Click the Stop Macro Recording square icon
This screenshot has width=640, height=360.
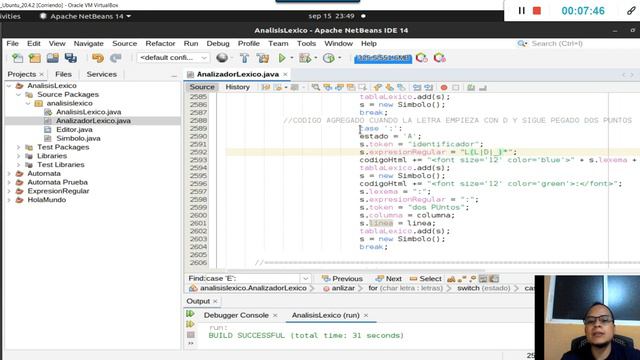click(x=456, y=87)
